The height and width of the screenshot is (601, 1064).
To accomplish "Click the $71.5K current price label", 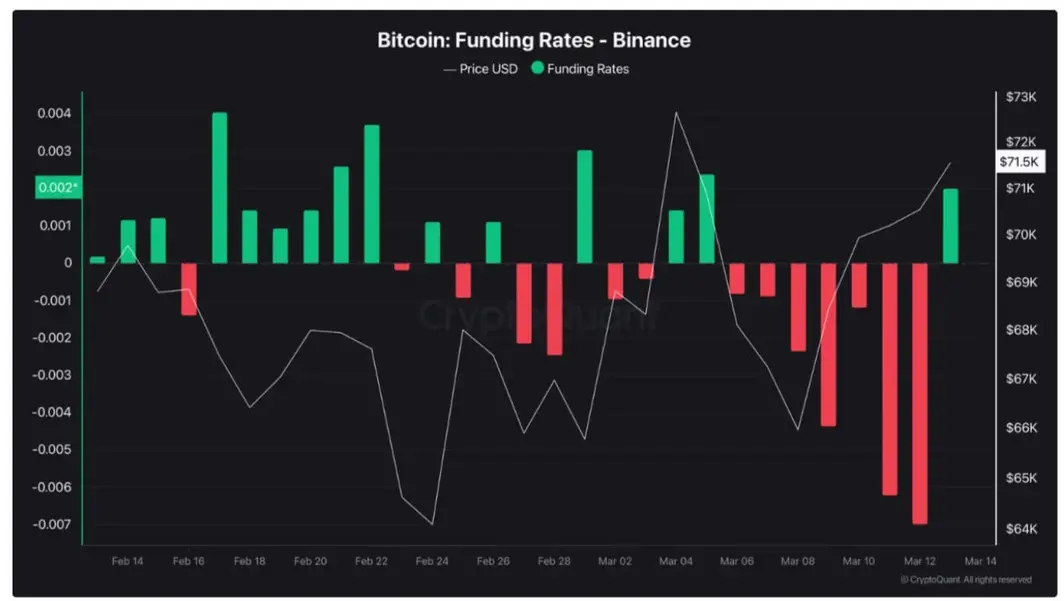I will click(x=1019, y=161).
